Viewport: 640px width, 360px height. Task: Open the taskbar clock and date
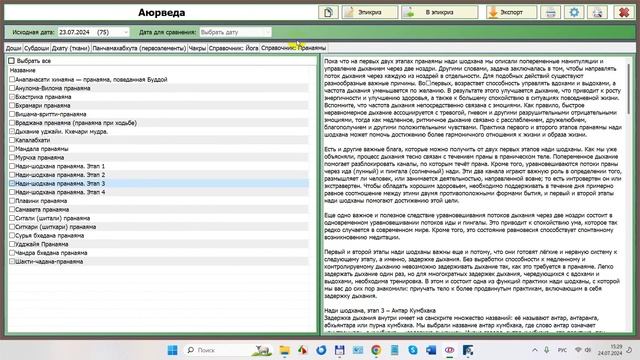click(x=610, y=350)
